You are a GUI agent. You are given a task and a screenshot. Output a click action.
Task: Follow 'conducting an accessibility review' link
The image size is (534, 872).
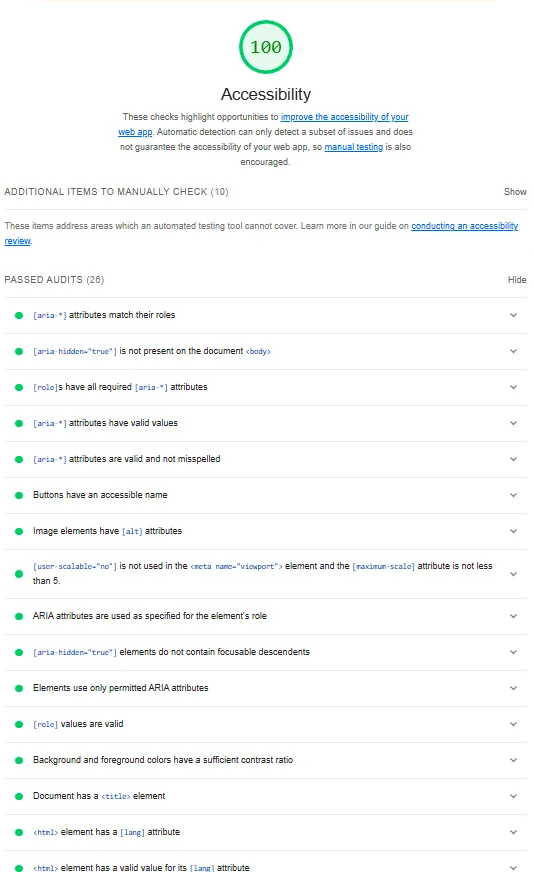[x=261, y=233]
